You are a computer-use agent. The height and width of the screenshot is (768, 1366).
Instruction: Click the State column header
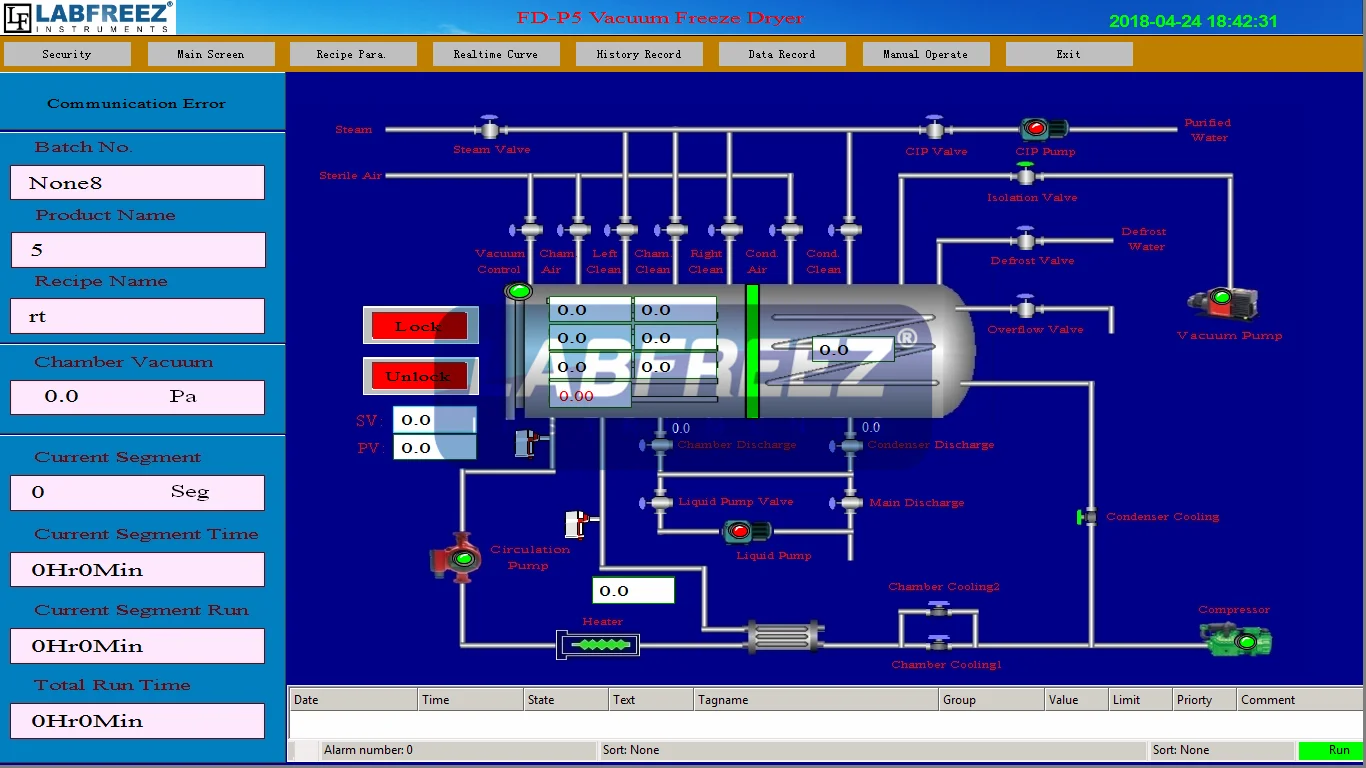[x=567, y=700]
